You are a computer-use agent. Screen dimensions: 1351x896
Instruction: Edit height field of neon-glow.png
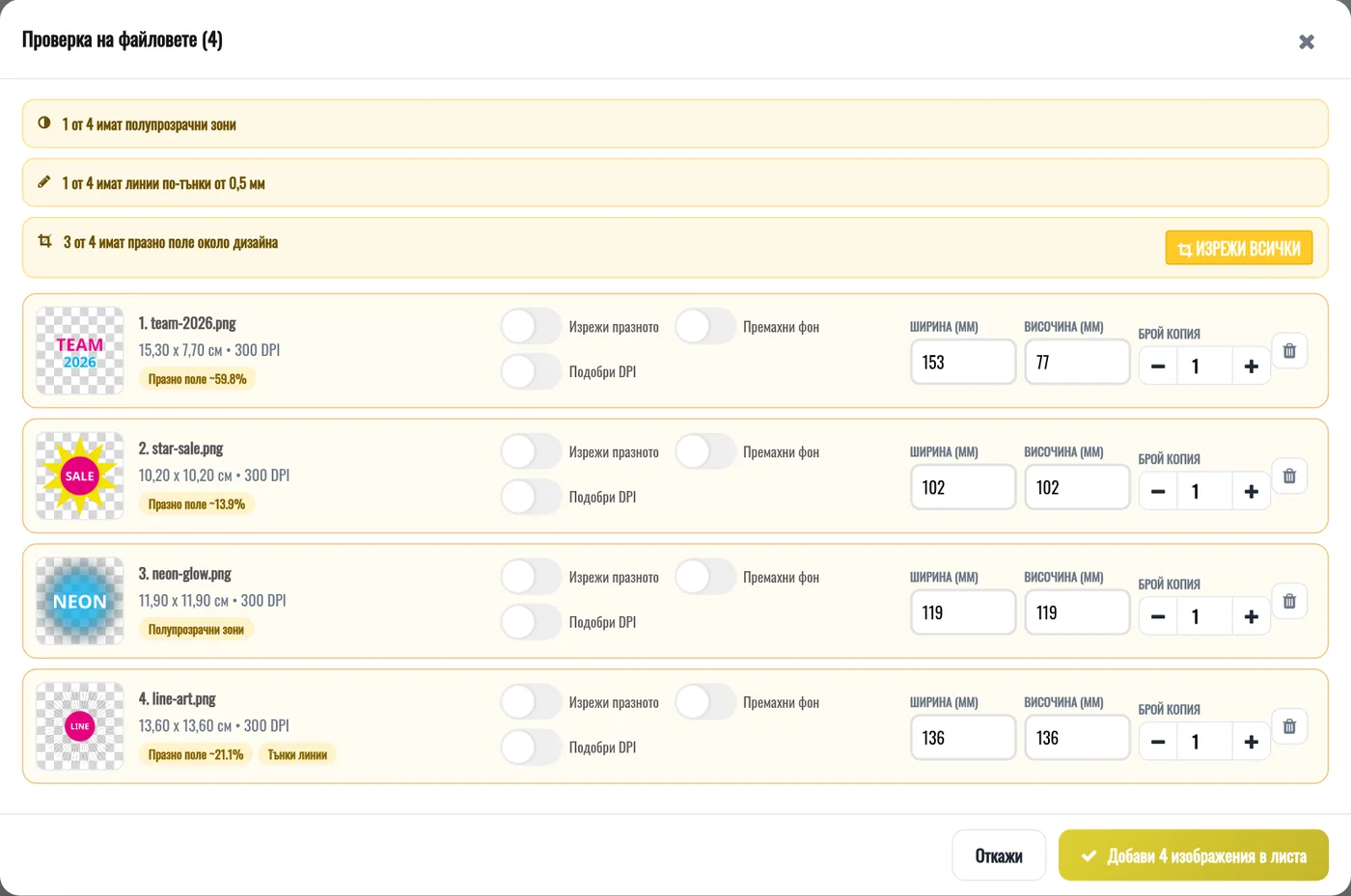tap(1077, 613)
